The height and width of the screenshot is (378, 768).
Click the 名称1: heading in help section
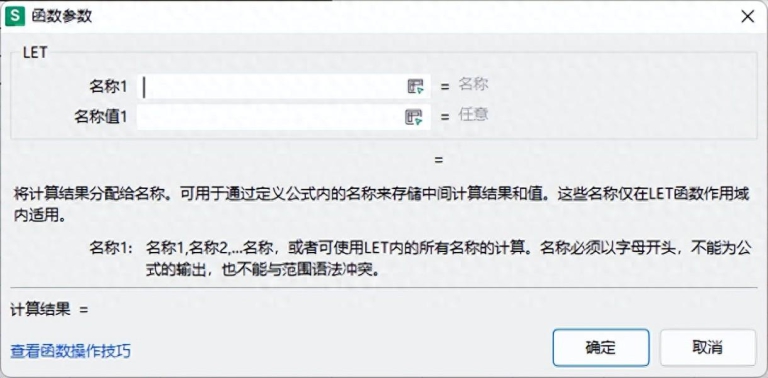(x=111, y=248)
